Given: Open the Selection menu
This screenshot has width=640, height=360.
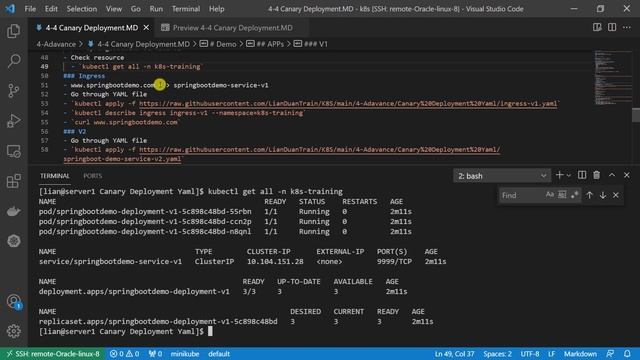Looking at the screenshot, I should click(82, 9).
